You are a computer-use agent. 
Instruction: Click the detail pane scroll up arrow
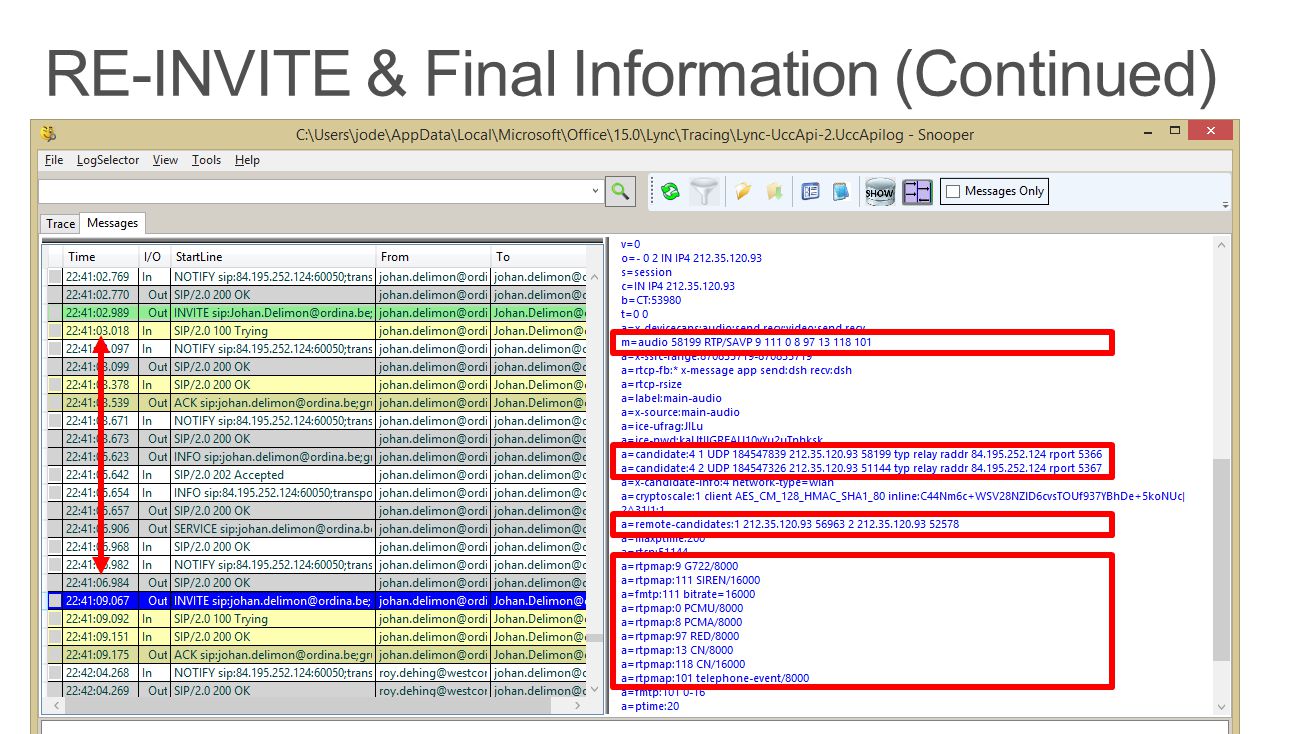(x=1222, y=244)
